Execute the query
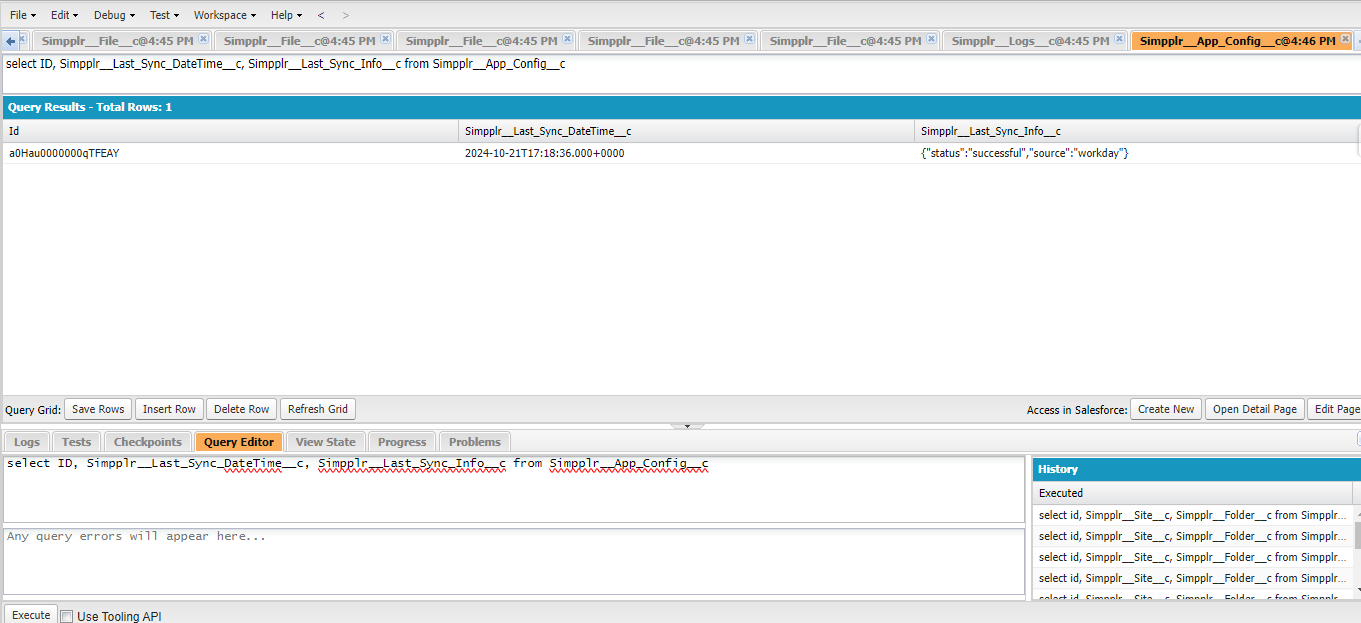 tap(31, 615)
